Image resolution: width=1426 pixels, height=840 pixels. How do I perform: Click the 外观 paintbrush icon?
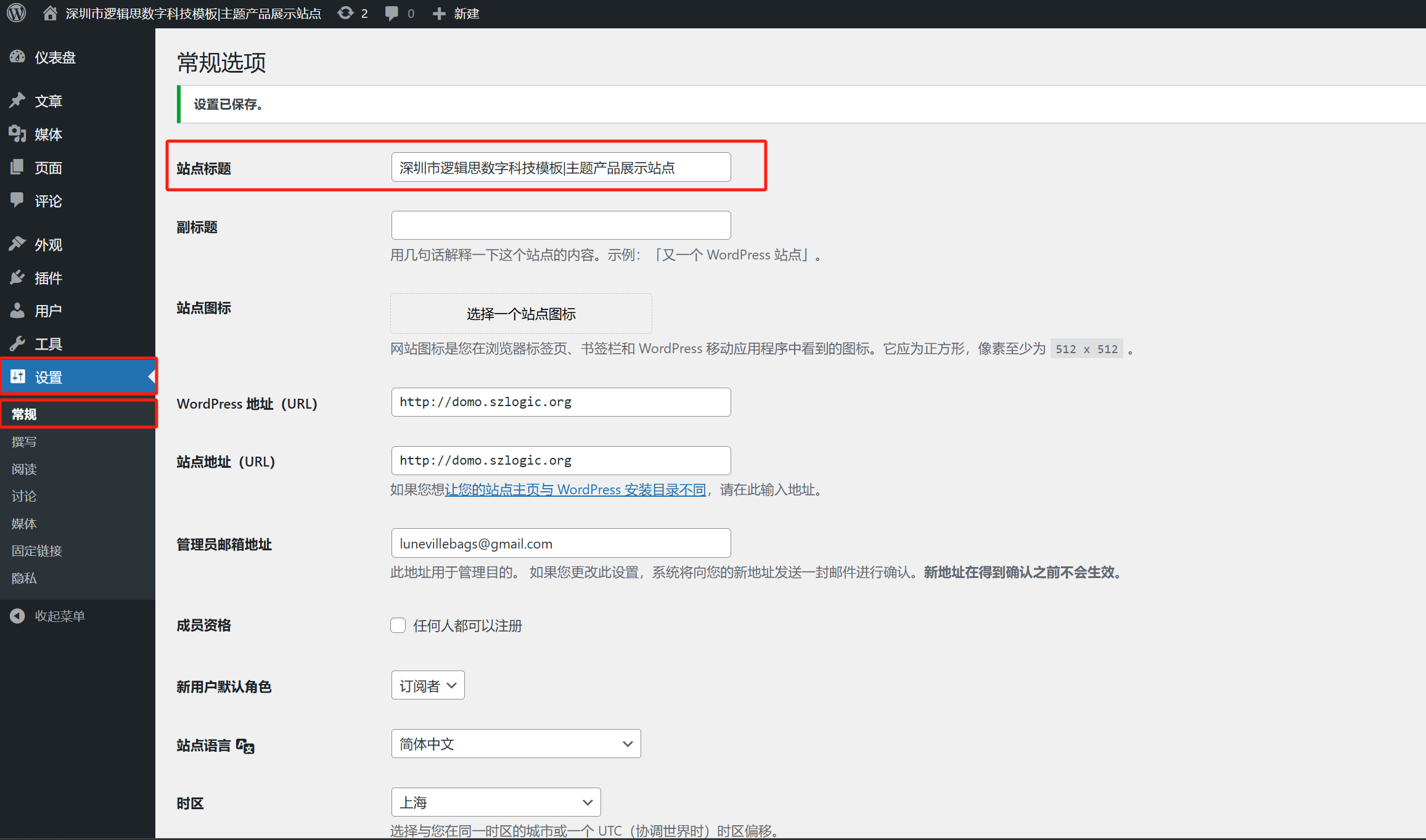pos(17,244)
